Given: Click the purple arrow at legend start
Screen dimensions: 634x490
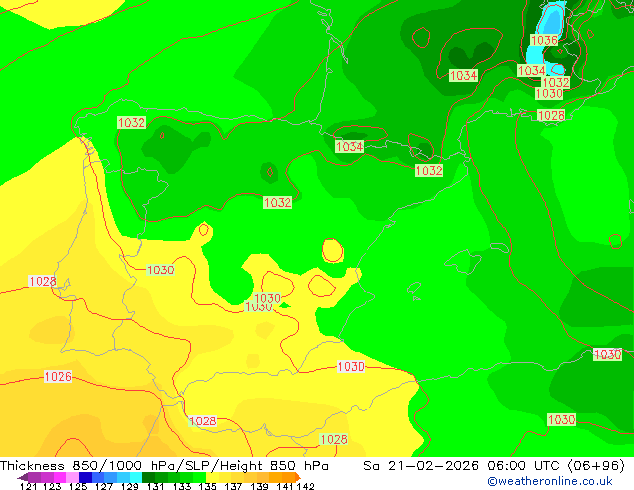Looking at the screenshot, I should tap(22, 477).
